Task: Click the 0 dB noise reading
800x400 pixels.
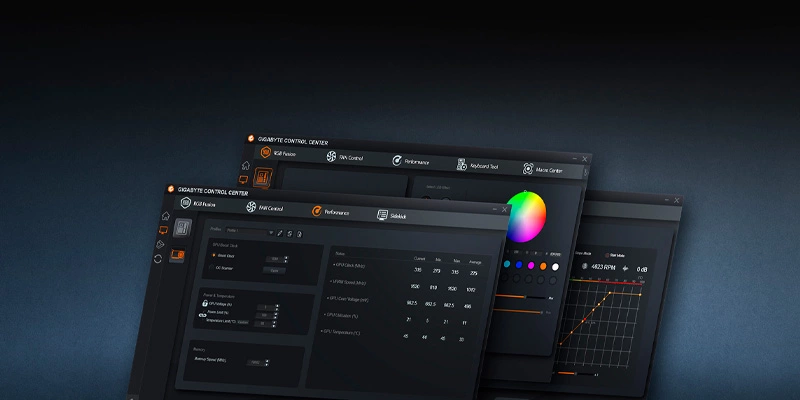Action: (641, 269)
